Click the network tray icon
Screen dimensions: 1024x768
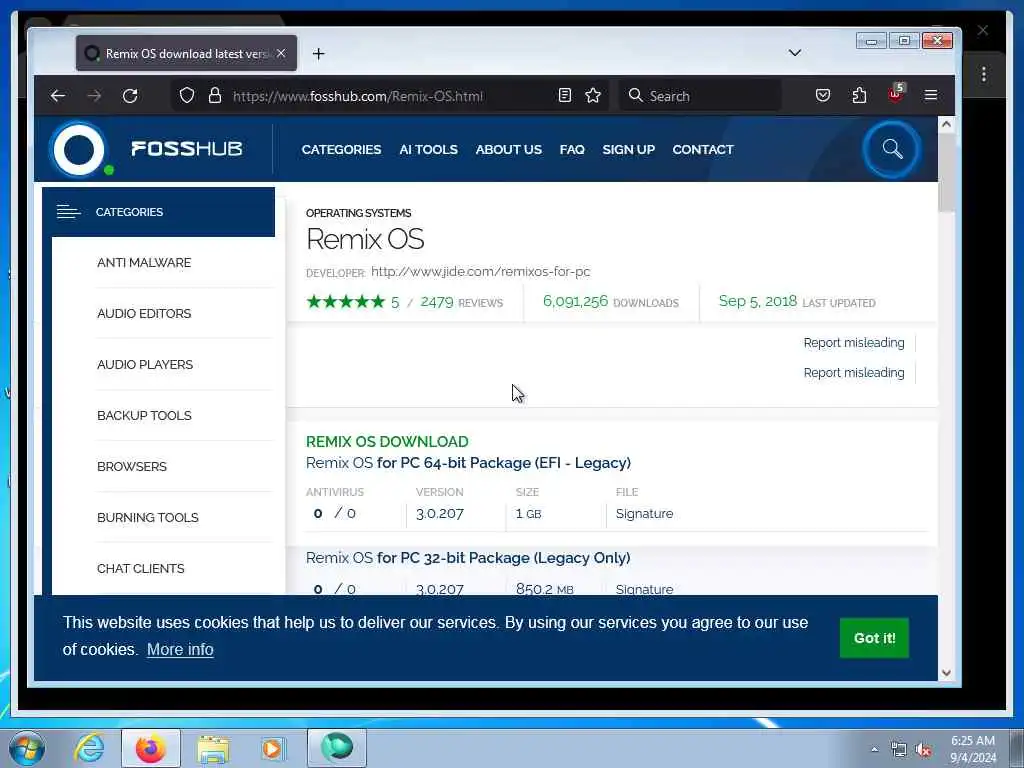point(899,750)
